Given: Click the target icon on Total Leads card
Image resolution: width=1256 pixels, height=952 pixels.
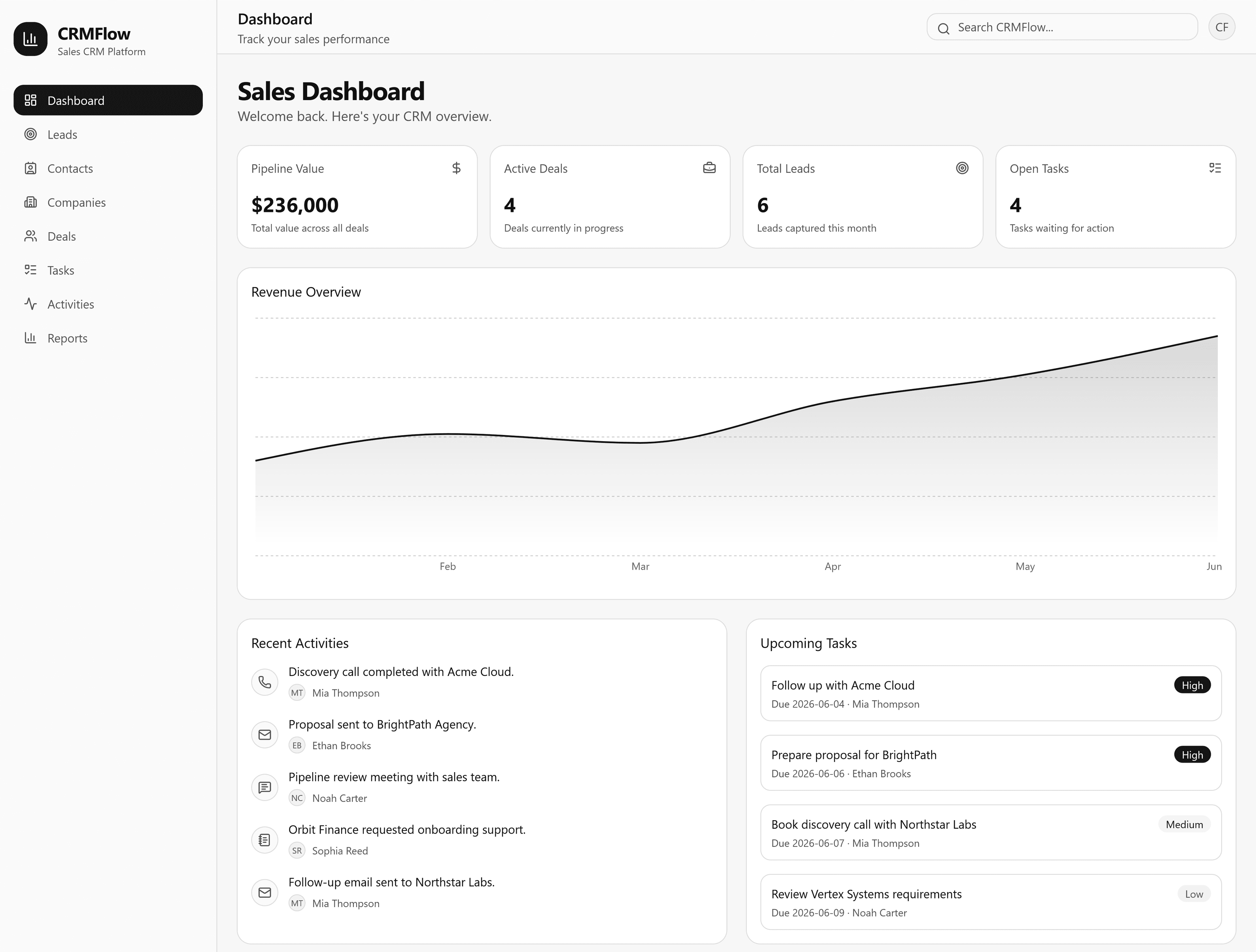Looking at the screenshot, I should coord(962,168).
